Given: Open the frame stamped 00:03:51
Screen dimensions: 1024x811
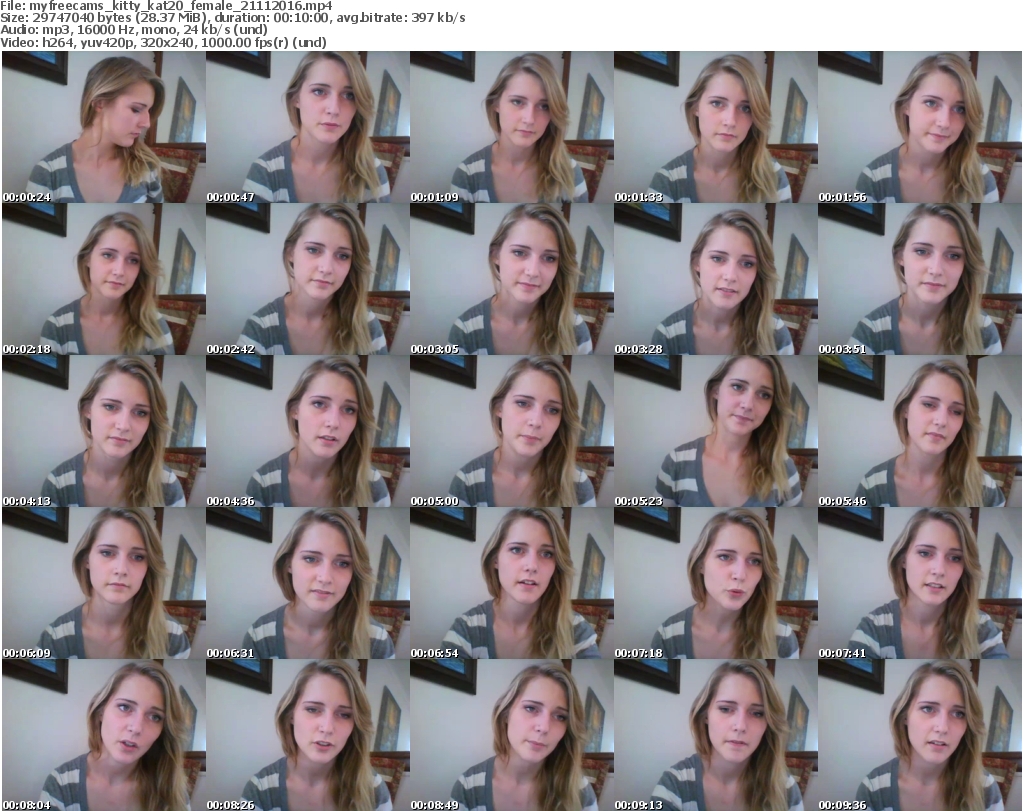Looking at the screenshot, I should coord(920,279).
